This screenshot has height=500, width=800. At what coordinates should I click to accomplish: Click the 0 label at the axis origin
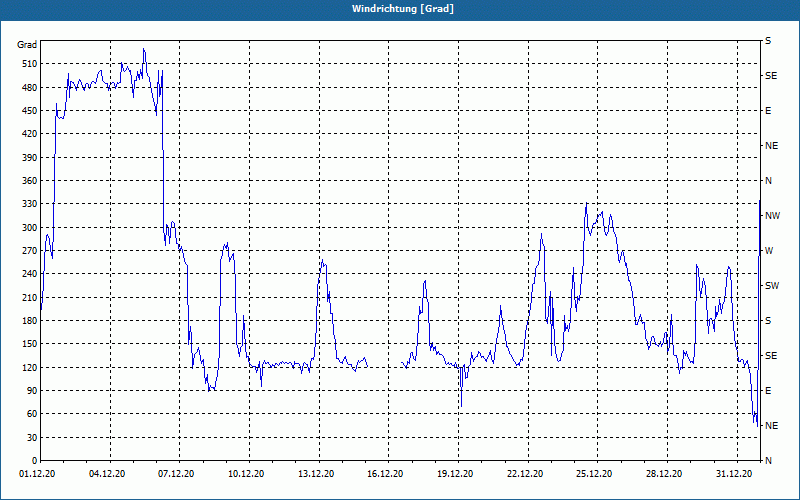[x=34, y=461]
